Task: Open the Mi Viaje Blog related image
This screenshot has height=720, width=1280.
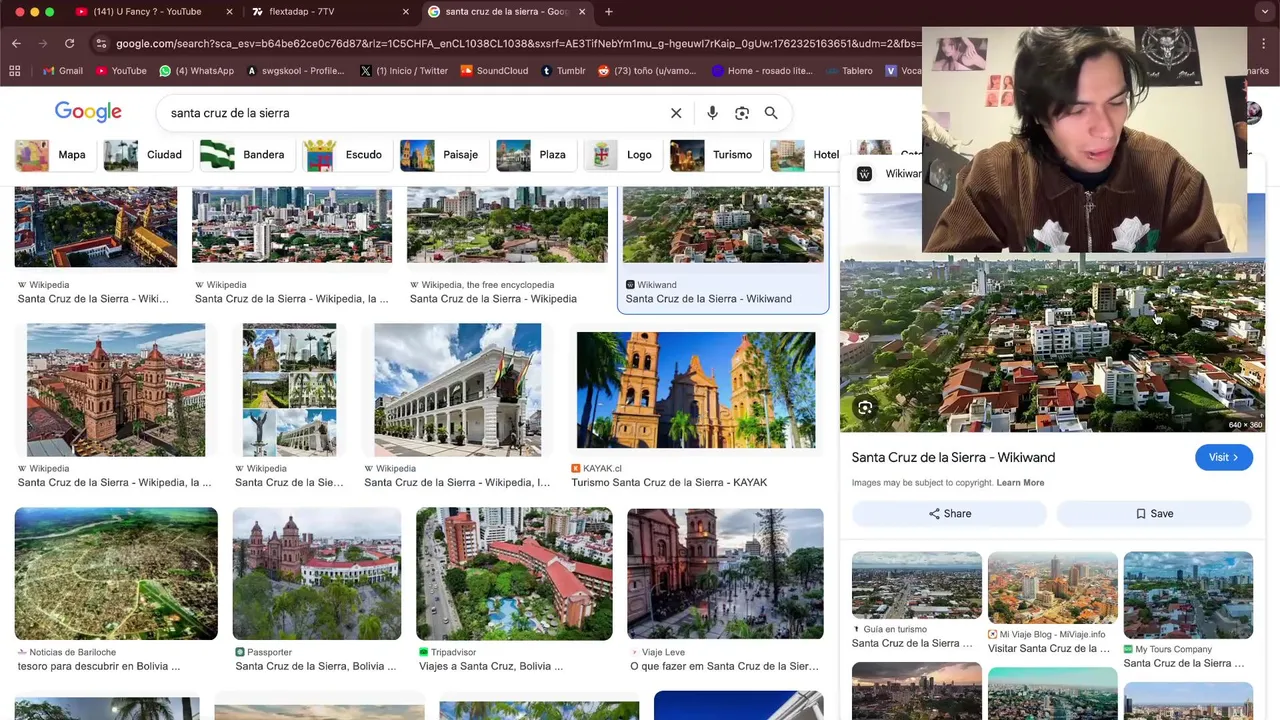Action: tap(1052, 587)
